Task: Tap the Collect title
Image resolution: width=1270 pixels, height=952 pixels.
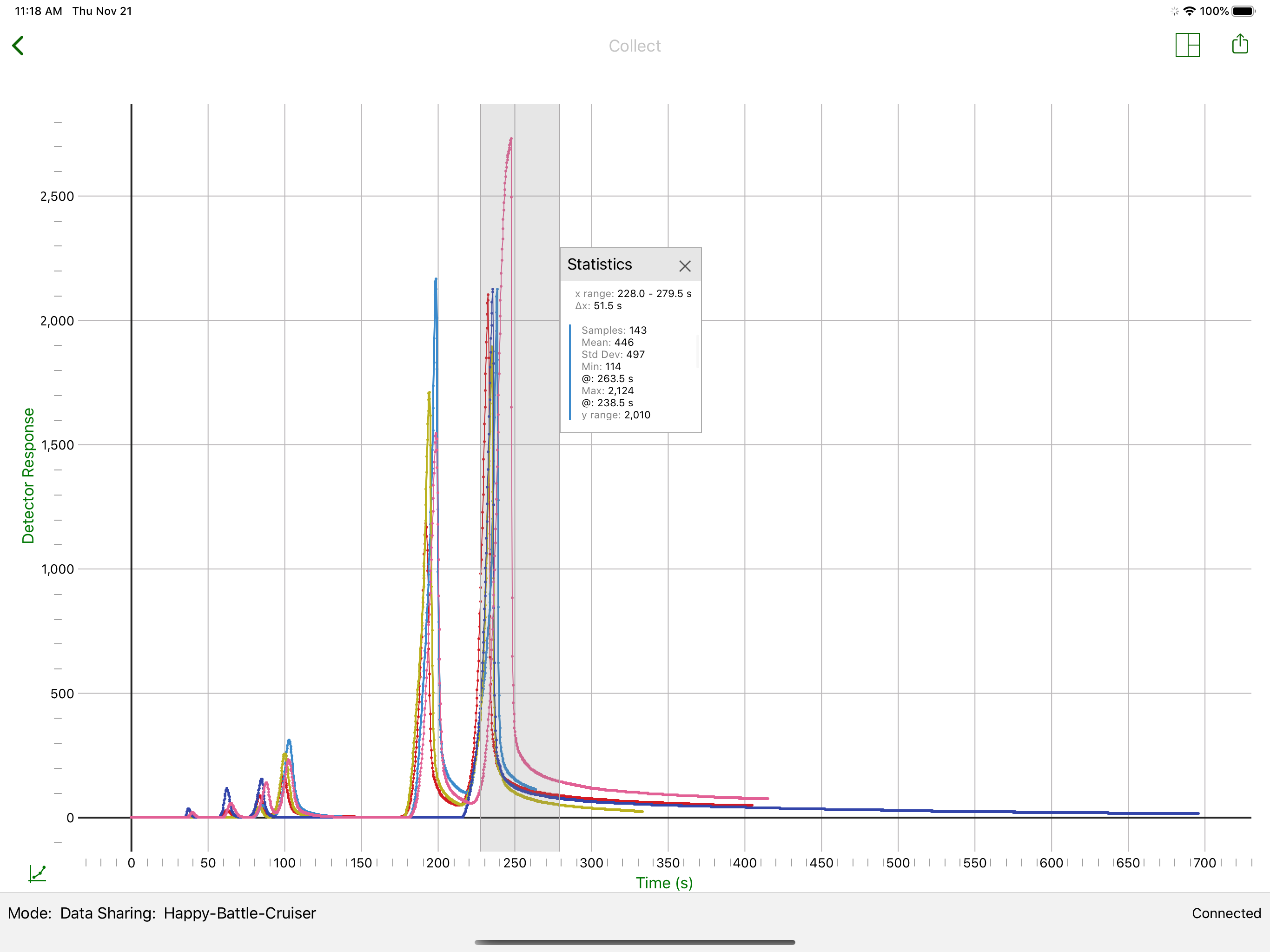Action: pyautogui.click(x=635, y=46)
